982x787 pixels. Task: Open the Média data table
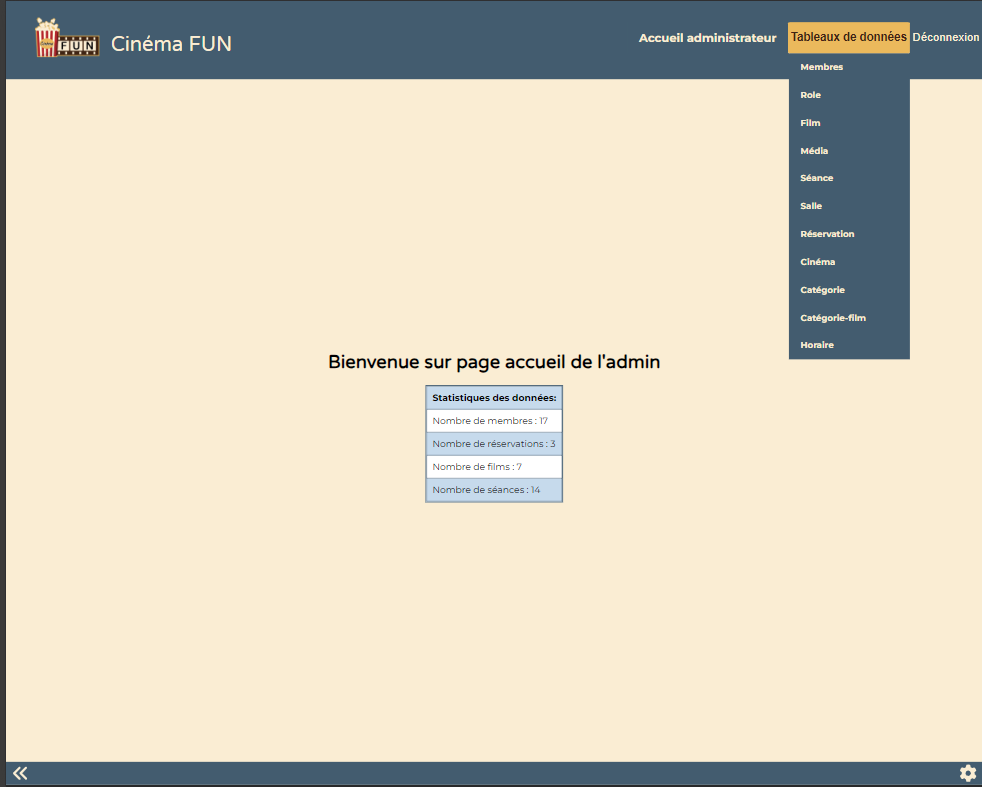[x=814, y=150]
